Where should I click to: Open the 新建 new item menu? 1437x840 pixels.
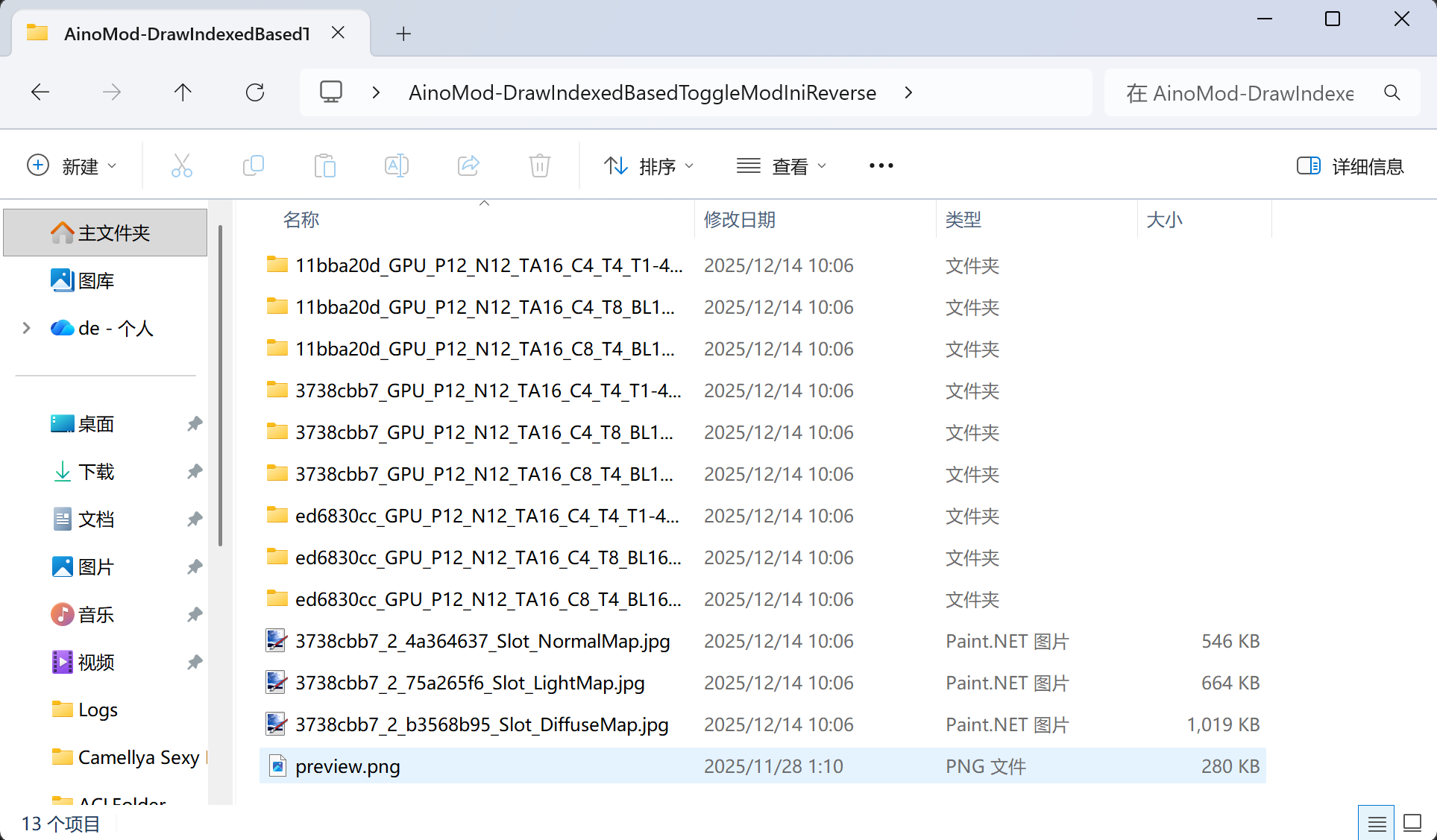pyautogui.click(x=72, y=165)
